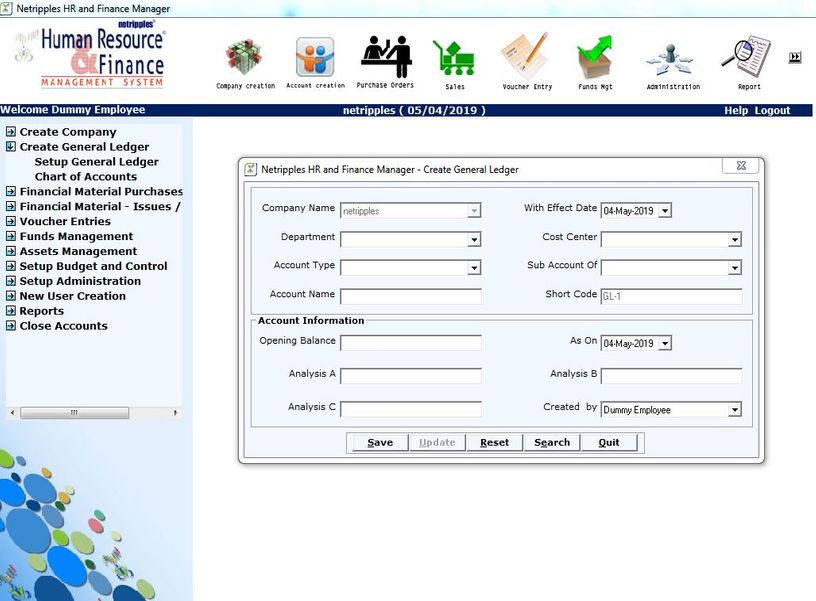Screen dimensions: 816x601
Task: Open the With Effect Date picker dropdown
Action: click(x=665, y=211)
